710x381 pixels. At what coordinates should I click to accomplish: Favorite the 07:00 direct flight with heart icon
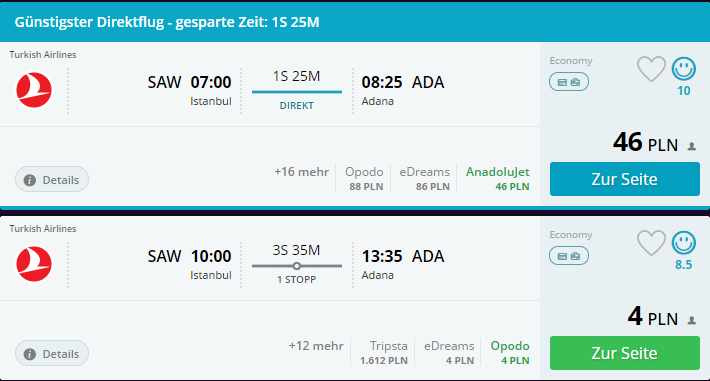tap(651, 69)
